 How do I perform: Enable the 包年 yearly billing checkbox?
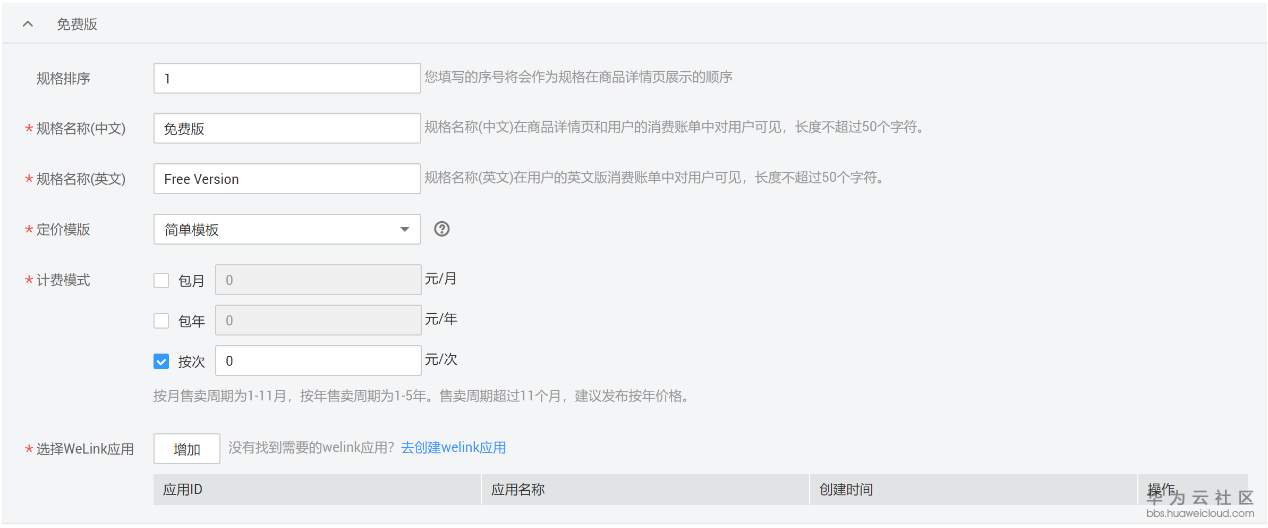coord(161,321)
